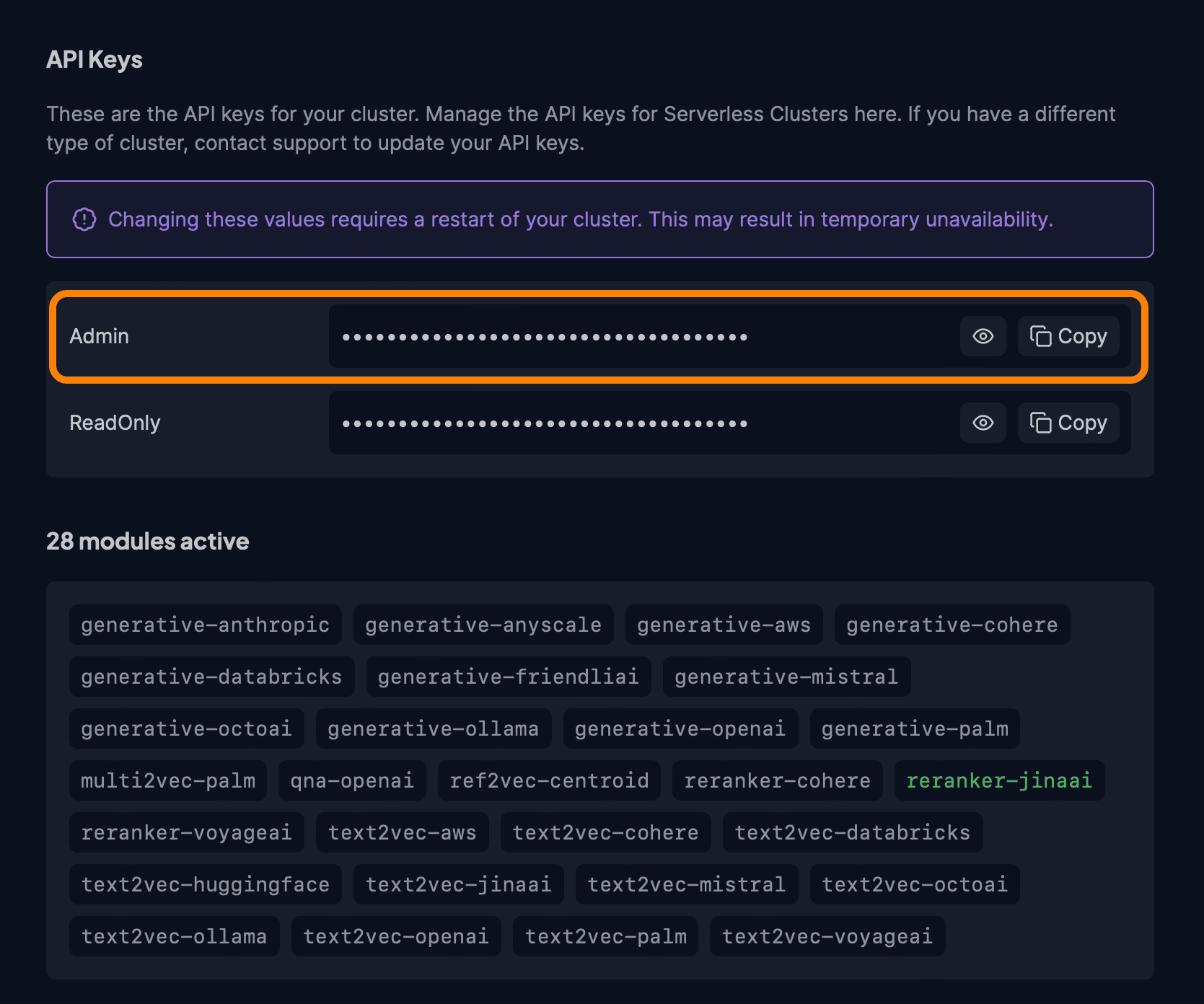This screenshot has height=1004, width=1204.
Task: Select the generative-cohere module tag
Action: tap(952, 625)
